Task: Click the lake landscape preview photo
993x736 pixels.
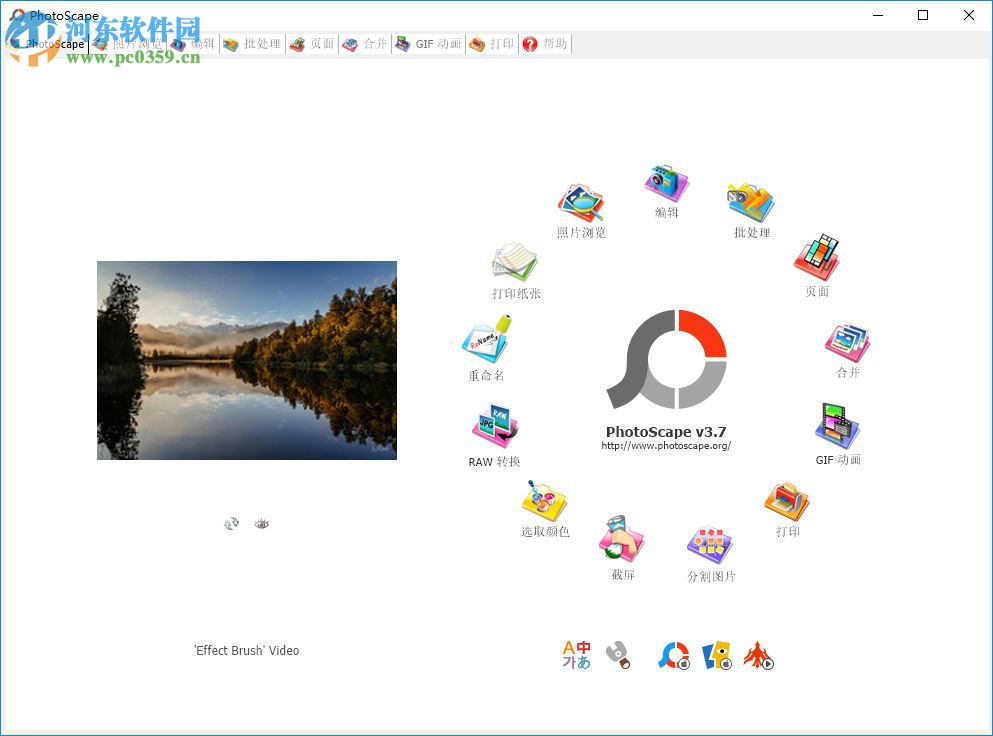Action: coord(247,360)
